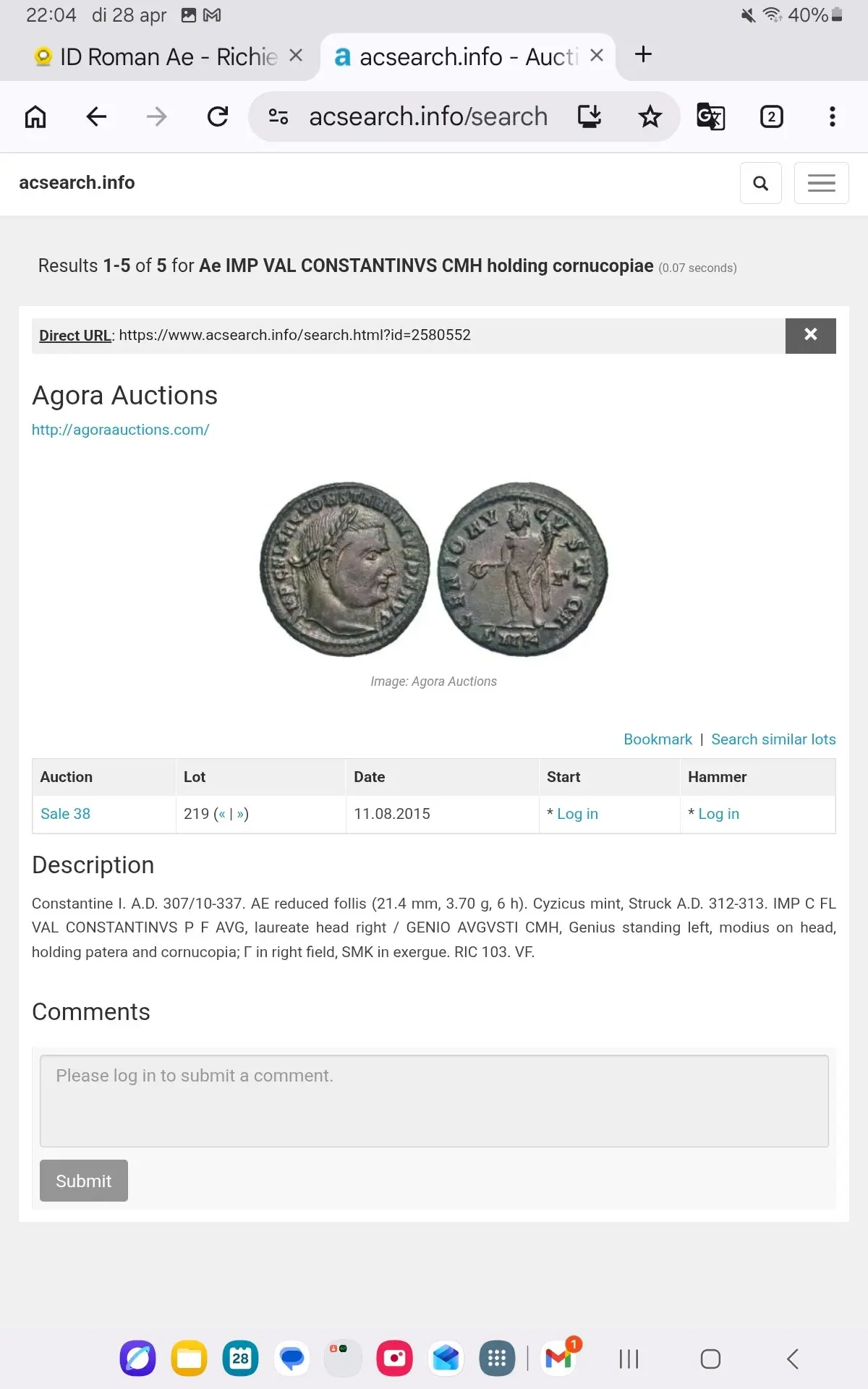
Task: Tap the Constantine coin image
Action: pos(433,569)
